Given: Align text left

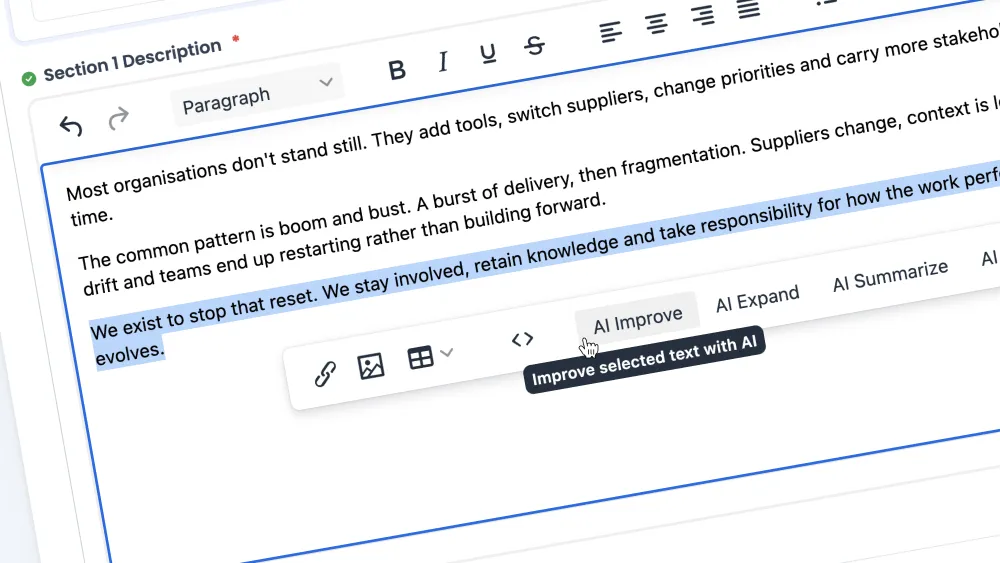Looking at the screenshot, I should pos(610,33).
